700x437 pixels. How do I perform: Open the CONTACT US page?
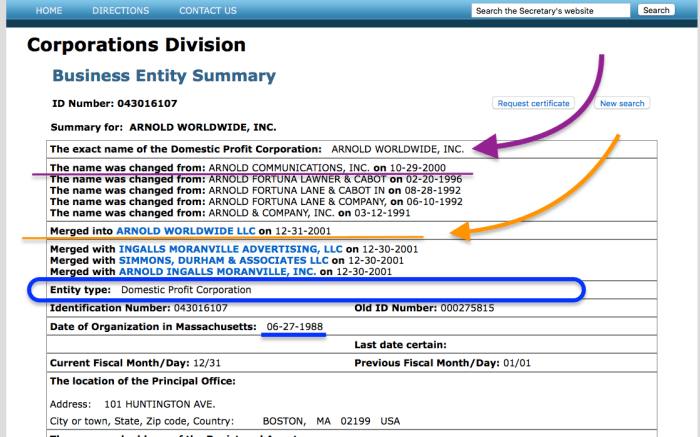[208, 11]
